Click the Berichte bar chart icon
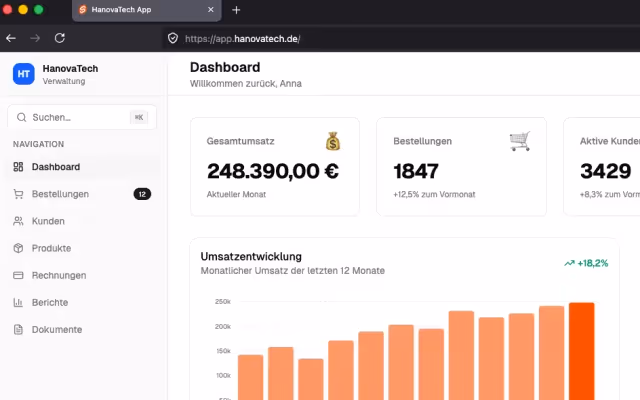640x400 pixels. (18, 302)
